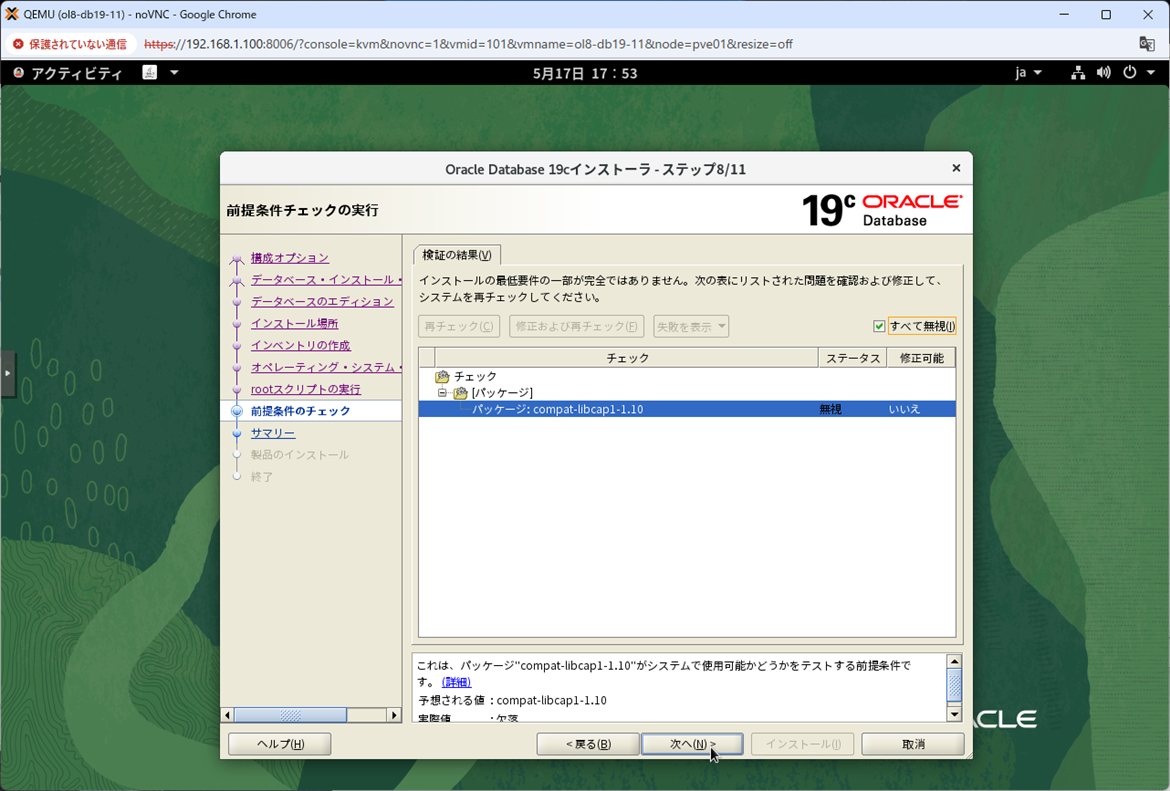Screen dimensions: 1170x791
Task: Open the power menu icon
Action: pos(1130,72)
